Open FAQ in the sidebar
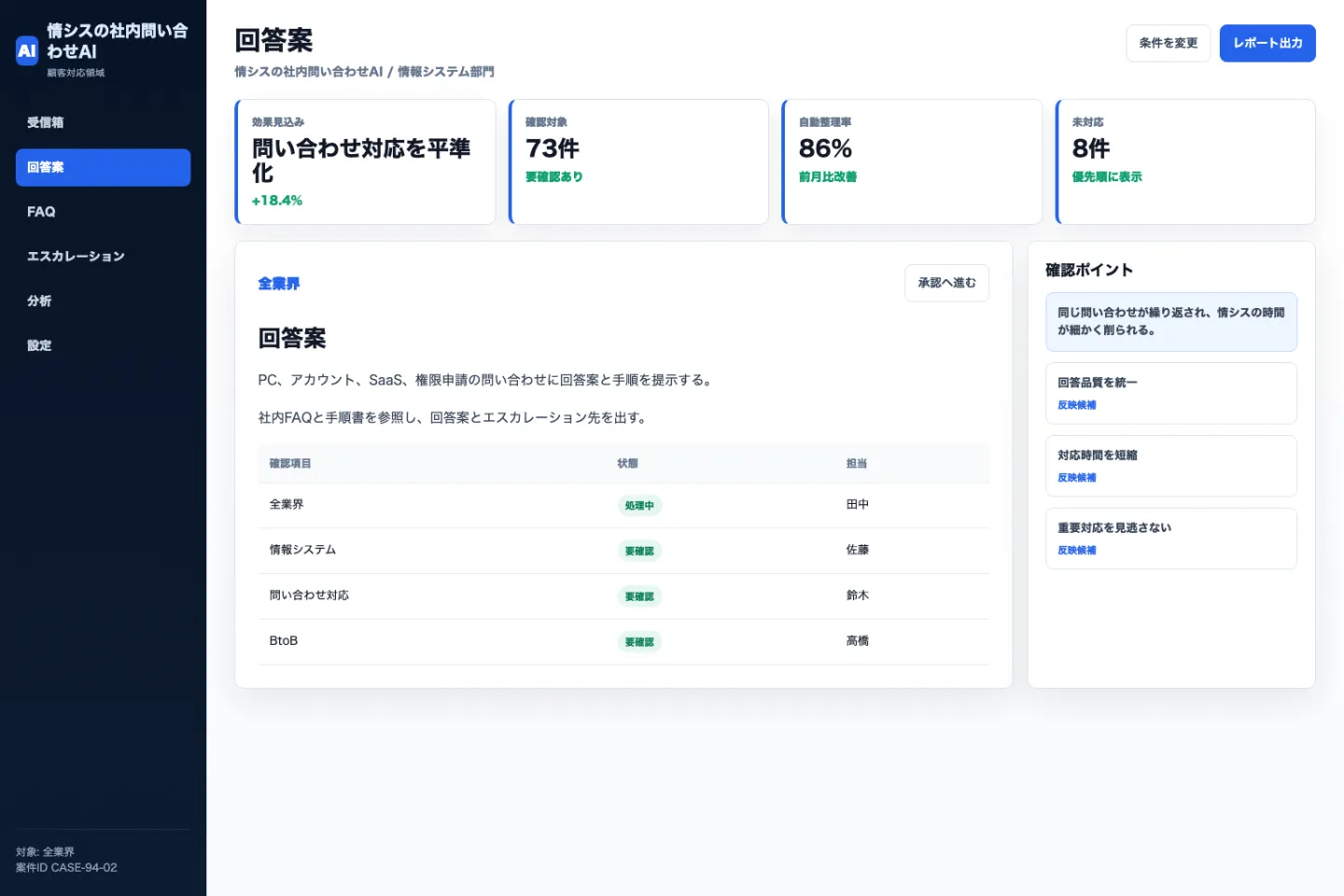 (103, 212)
